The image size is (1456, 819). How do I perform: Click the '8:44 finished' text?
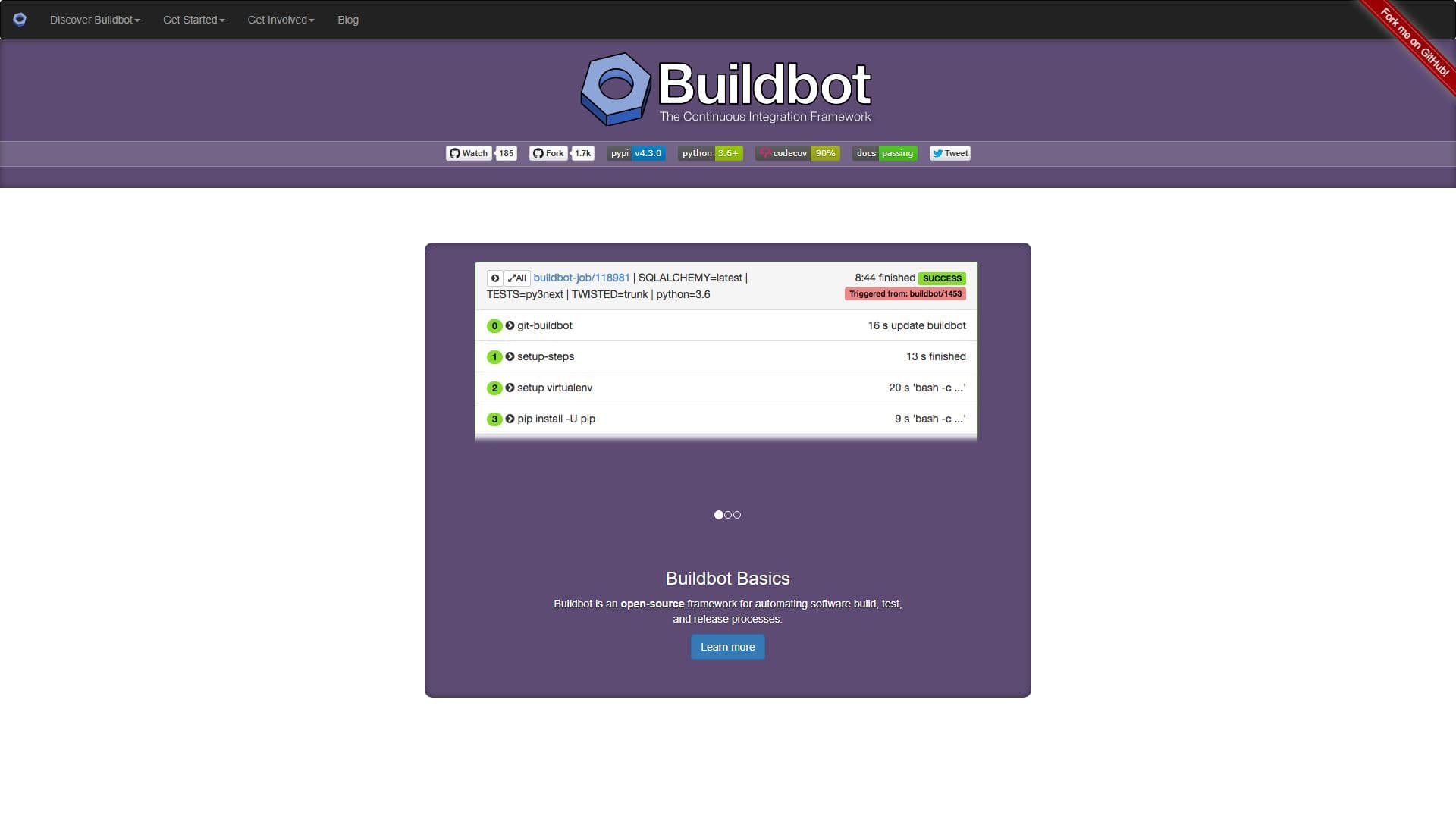pos(885,278)
